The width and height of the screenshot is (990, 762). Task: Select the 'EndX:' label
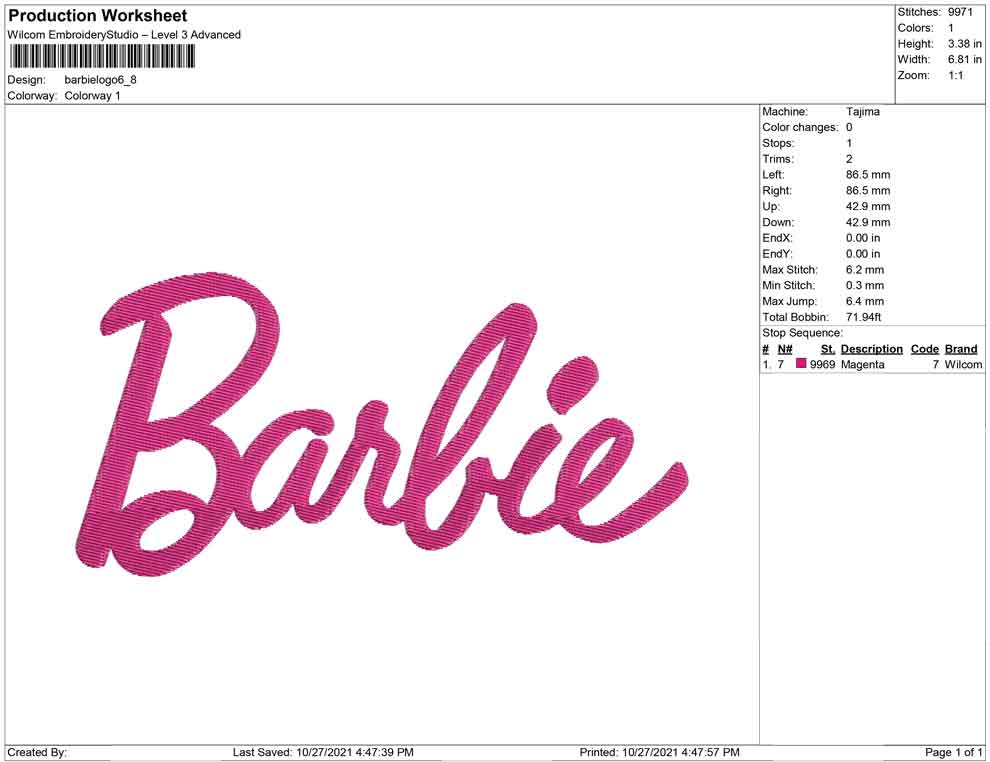click(x=777, y=238)
